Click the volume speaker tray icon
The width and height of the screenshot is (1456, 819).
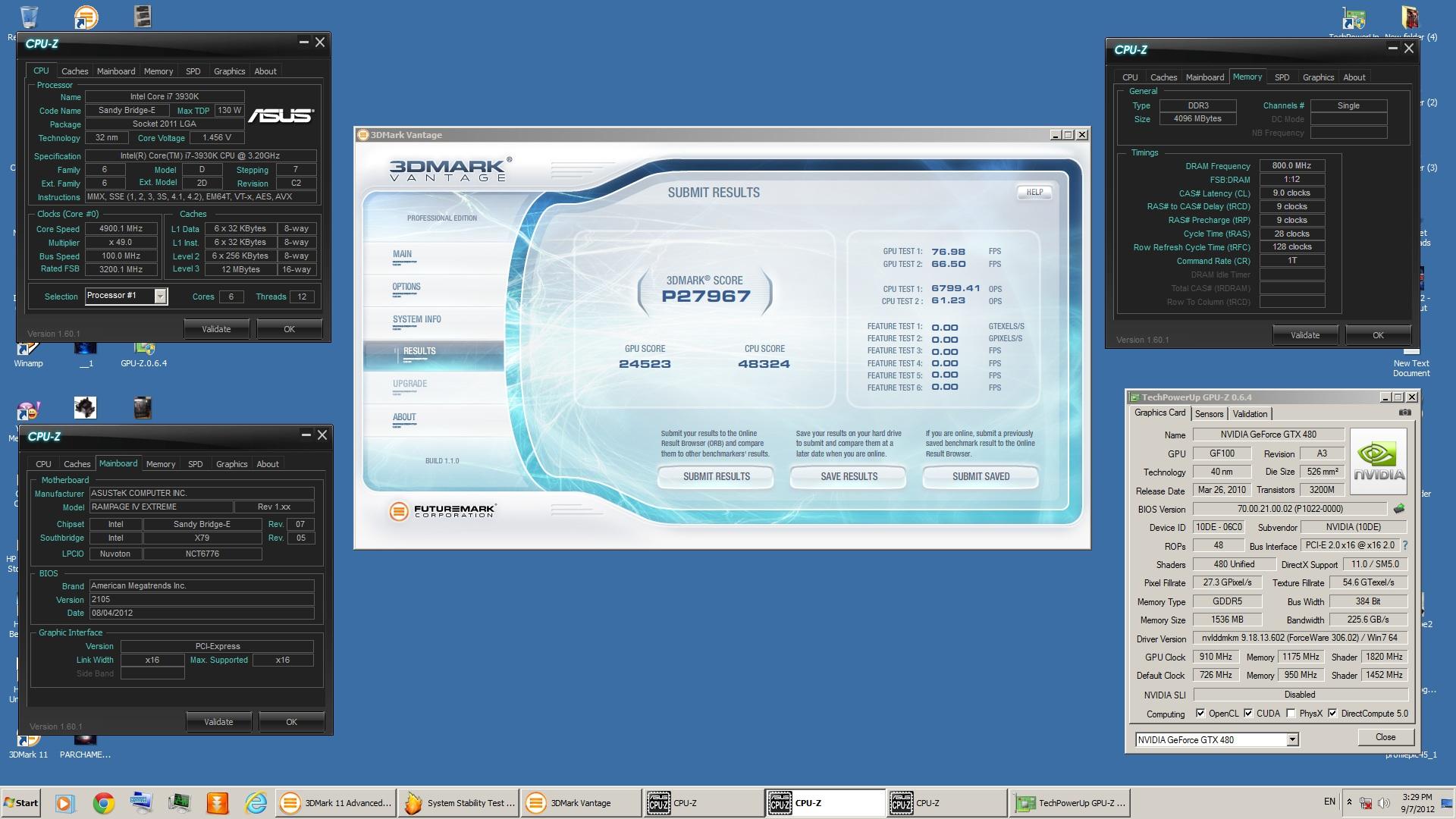pos(1383,802)
